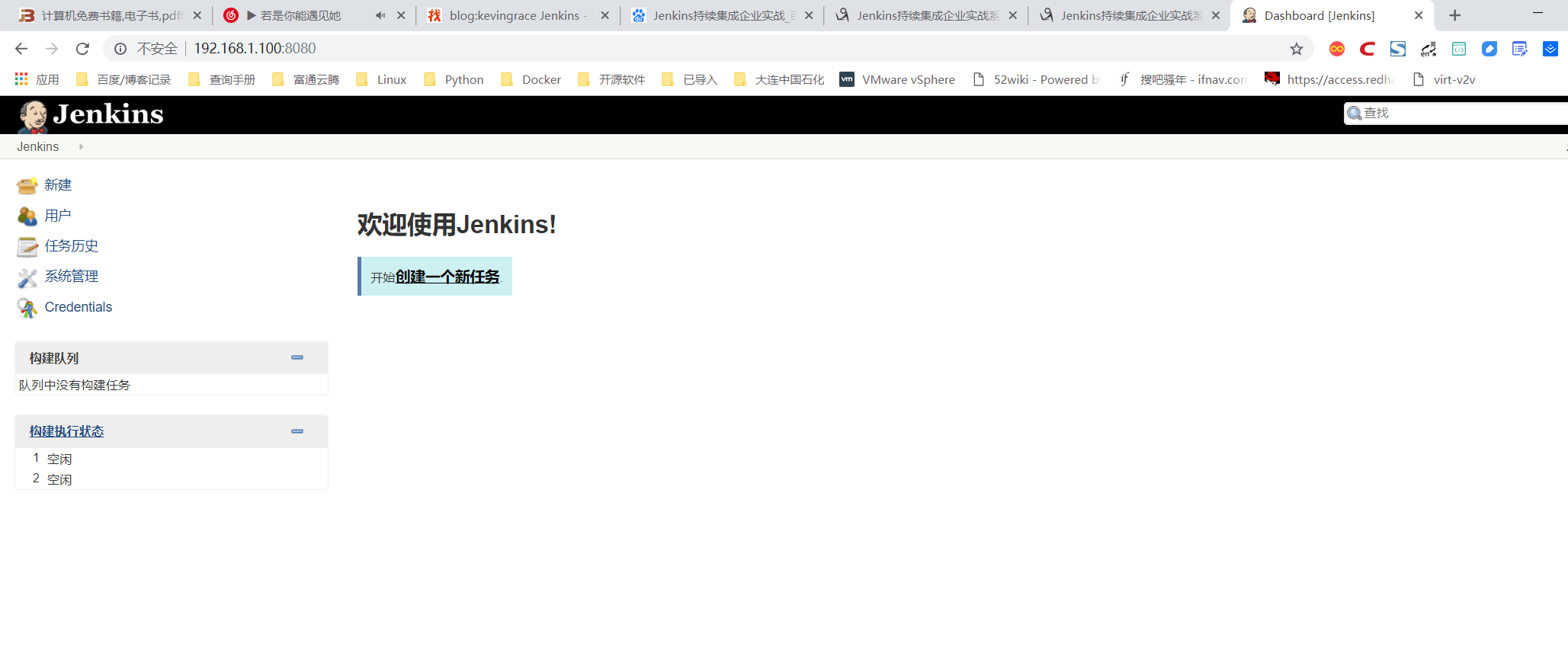The height and width of the screenshot is (666, 1568).
Task: Click the blue S extension icon
Action: (x=1398, y=49)
